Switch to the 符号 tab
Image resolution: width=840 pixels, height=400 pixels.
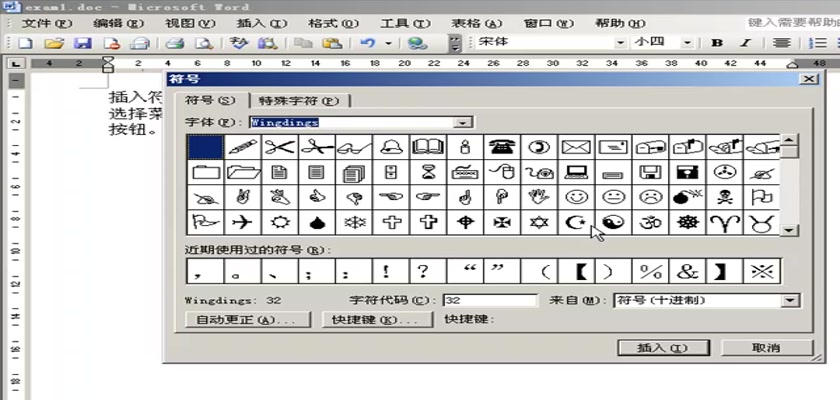coord(210,100)
